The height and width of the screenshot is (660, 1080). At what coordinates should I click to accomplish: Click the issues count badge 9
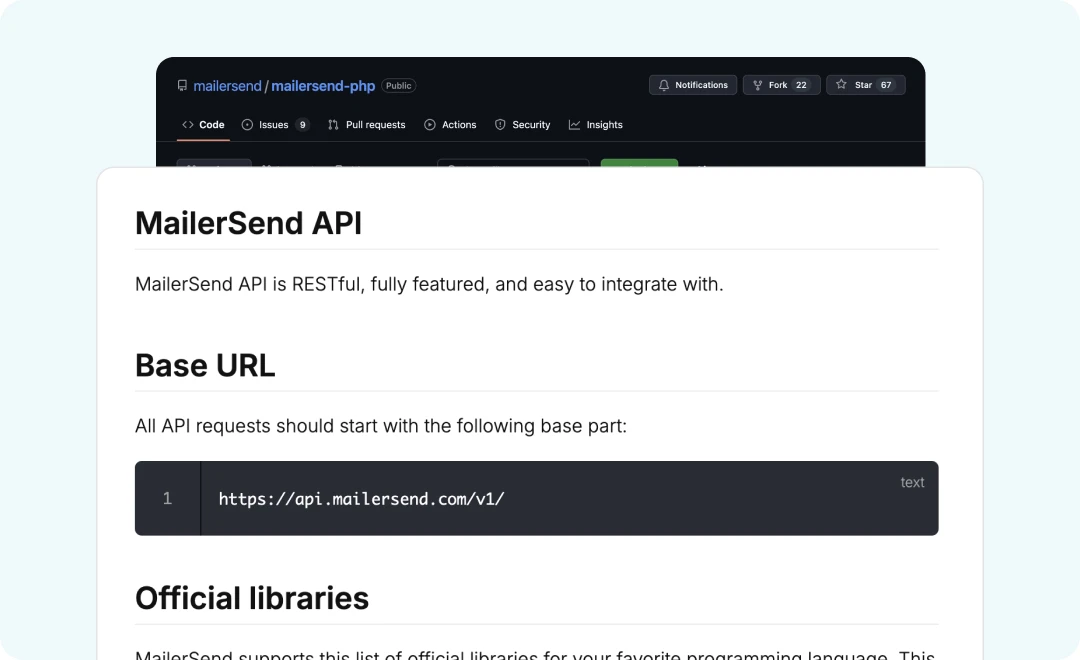tap(302, 125)
